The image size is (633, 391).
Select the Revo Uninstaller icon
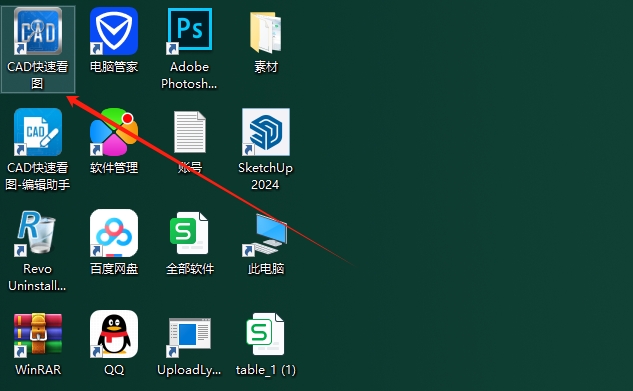point(36,233)
